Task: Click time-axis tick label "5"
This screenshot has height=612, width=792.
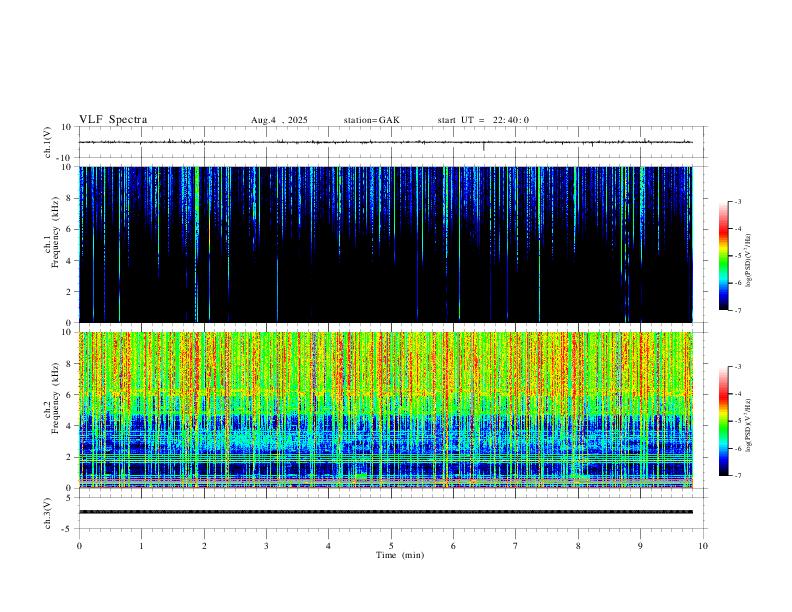Action: pos(391,546)
